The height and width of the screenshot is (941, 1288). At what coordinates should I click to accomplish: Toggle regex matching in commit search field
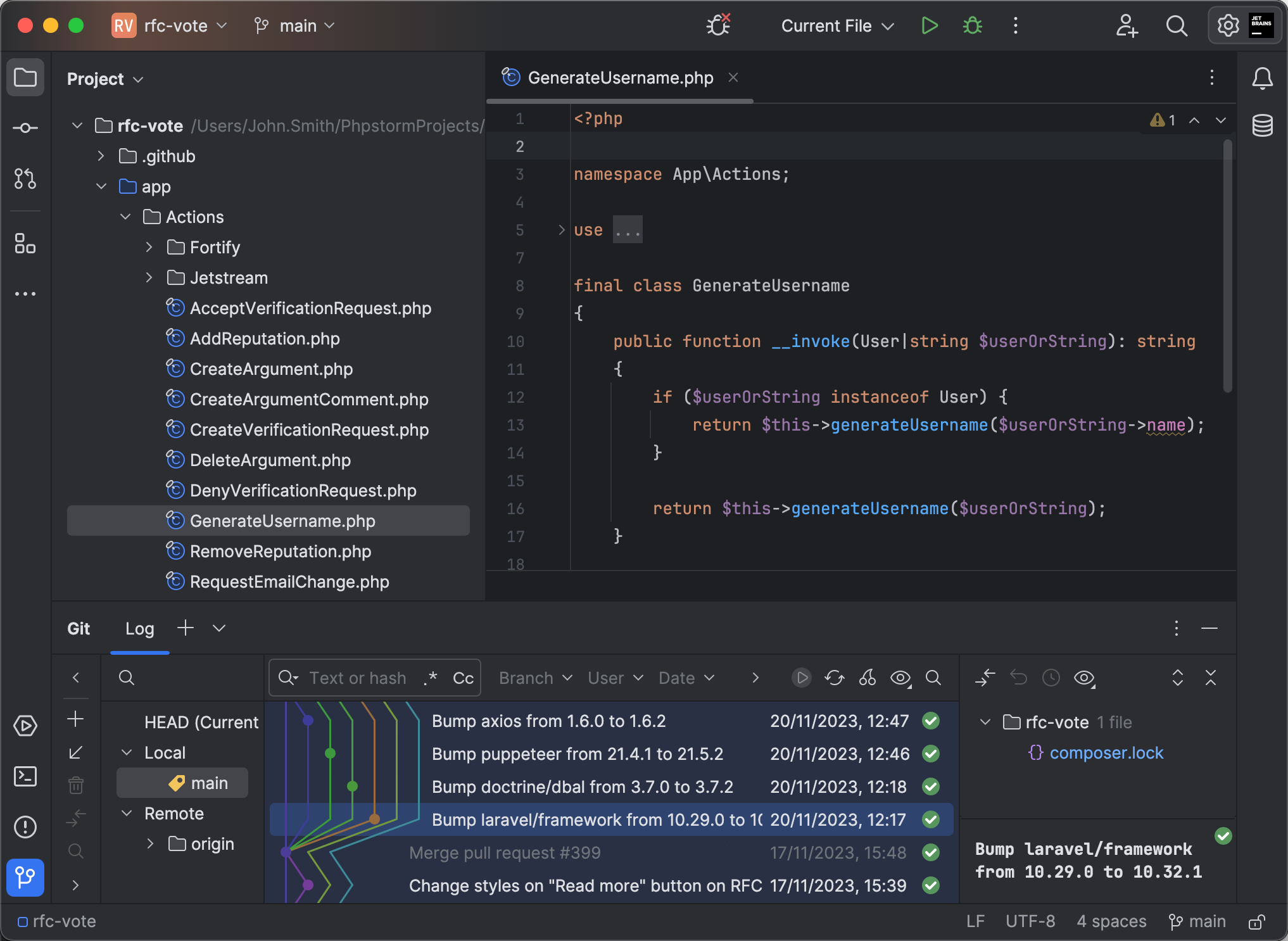coord(431,678)
